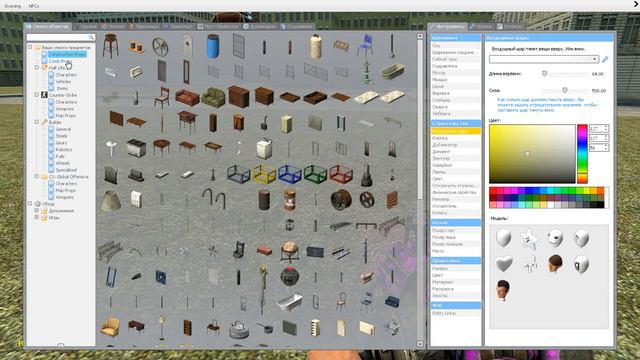Expand the Дополнения tree node
640x360 pixels.
click(36, 211)
